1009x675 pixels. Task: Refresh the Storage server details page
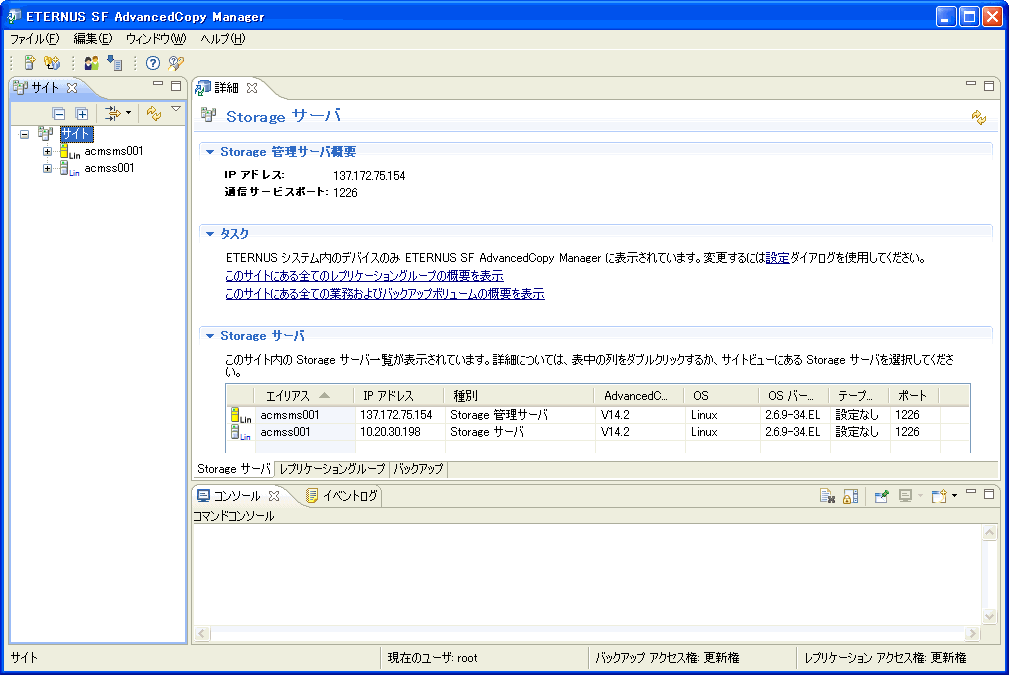tap(978, 117)
